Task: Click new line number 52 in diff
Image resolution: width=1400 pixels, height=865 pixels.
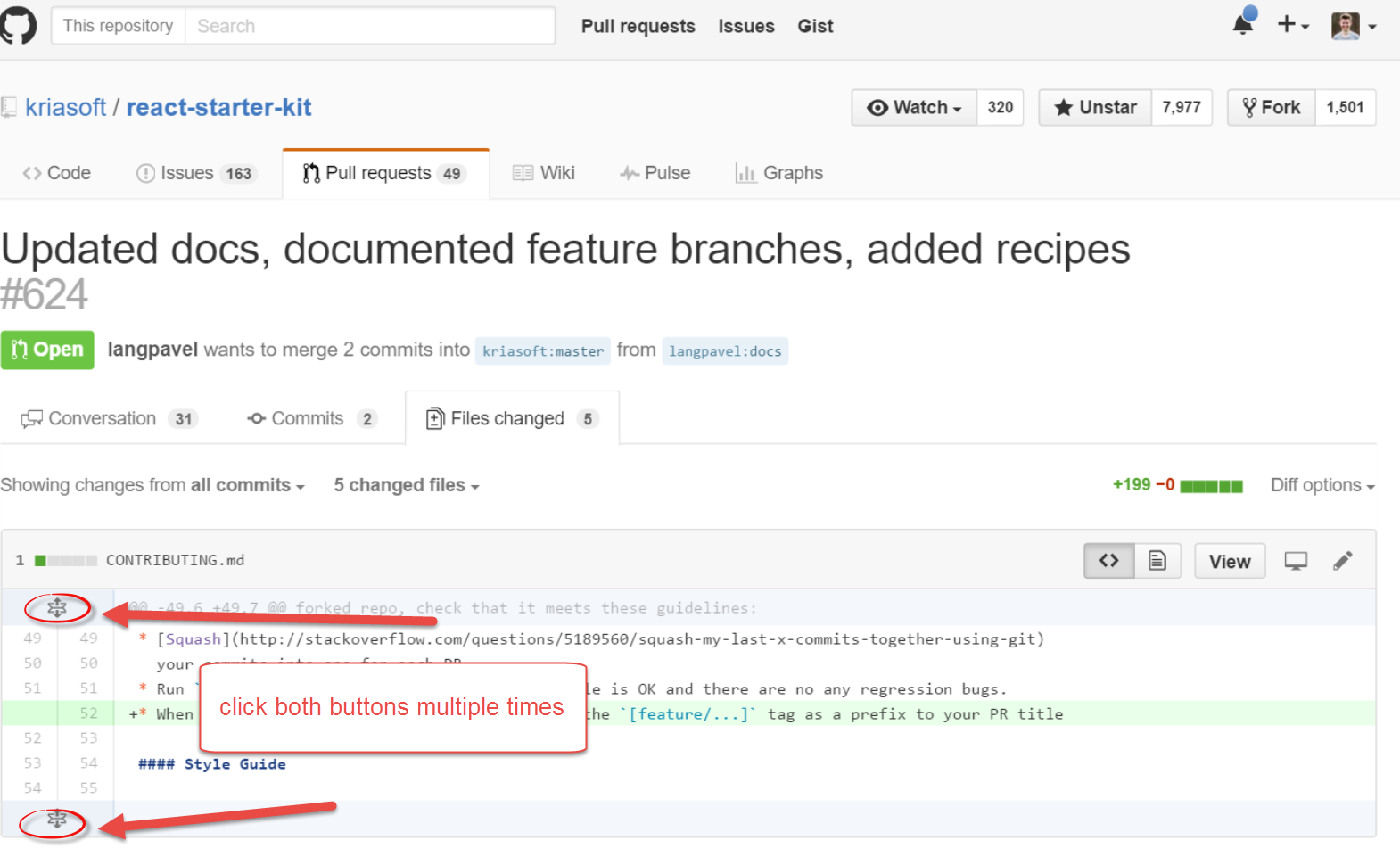Action: pyautogui.click(x=88, y=713)
